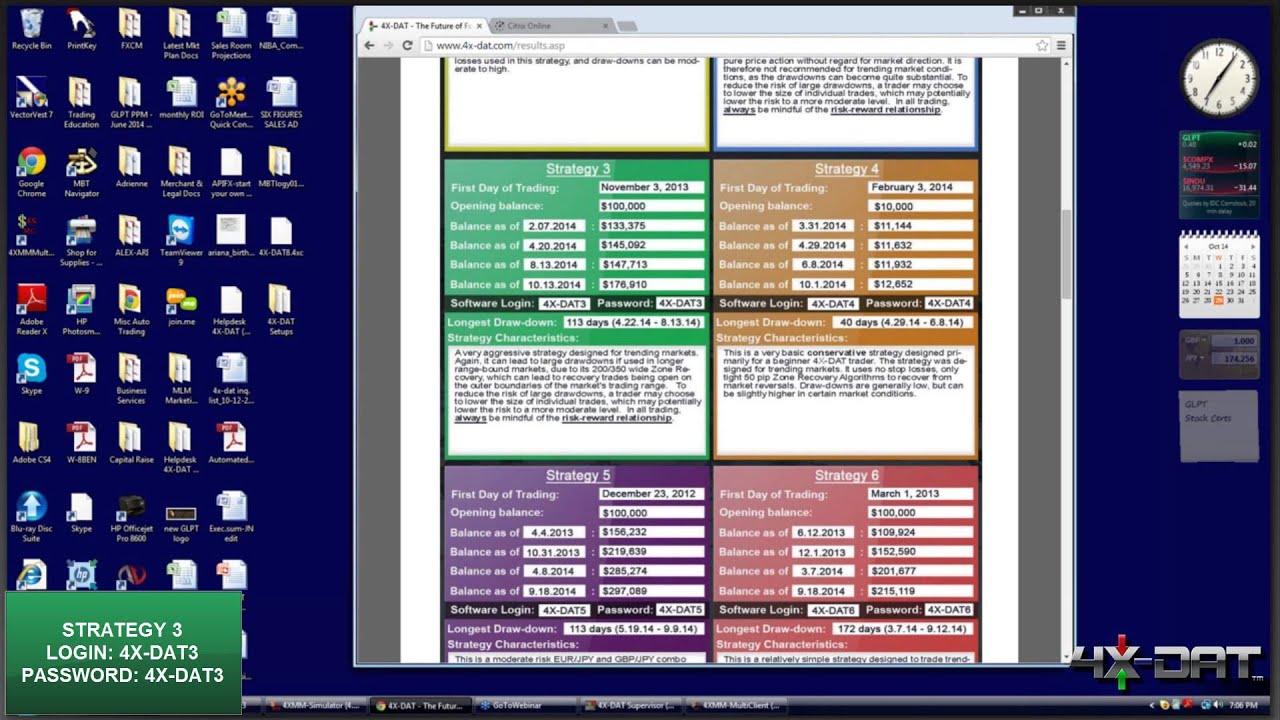Open the Chrome hamburger menu
This screenshot has width=1280, height=720.
click(1061, 45)
